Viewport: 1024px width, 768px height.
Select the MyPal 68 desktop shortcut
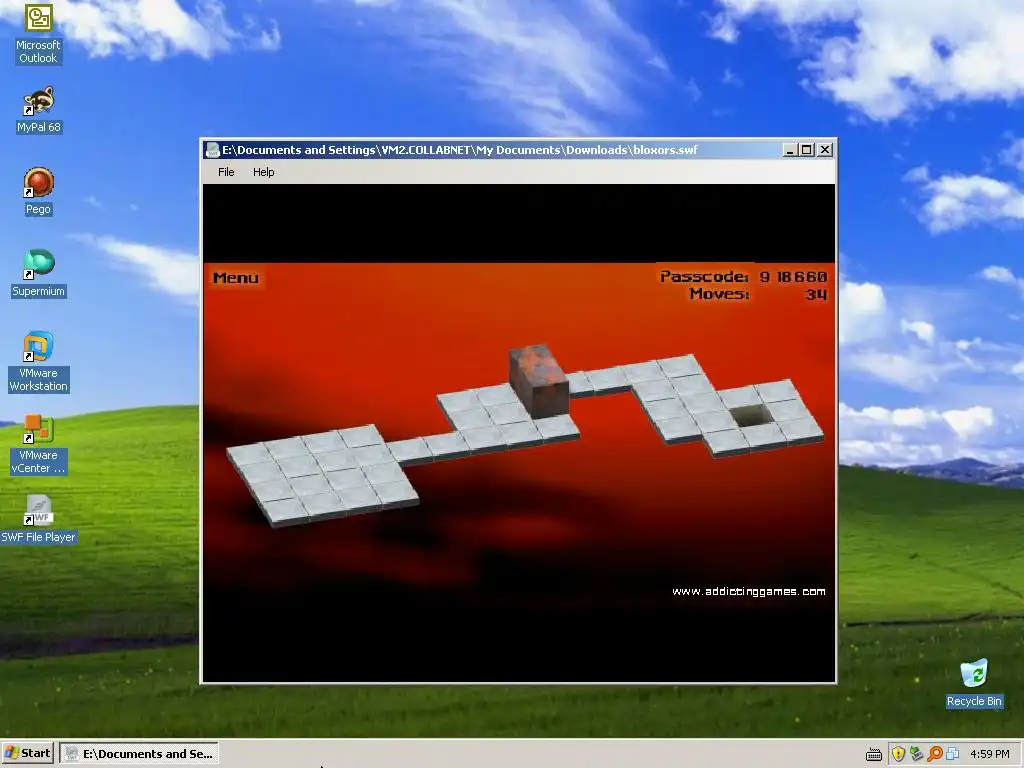(39, 110)
